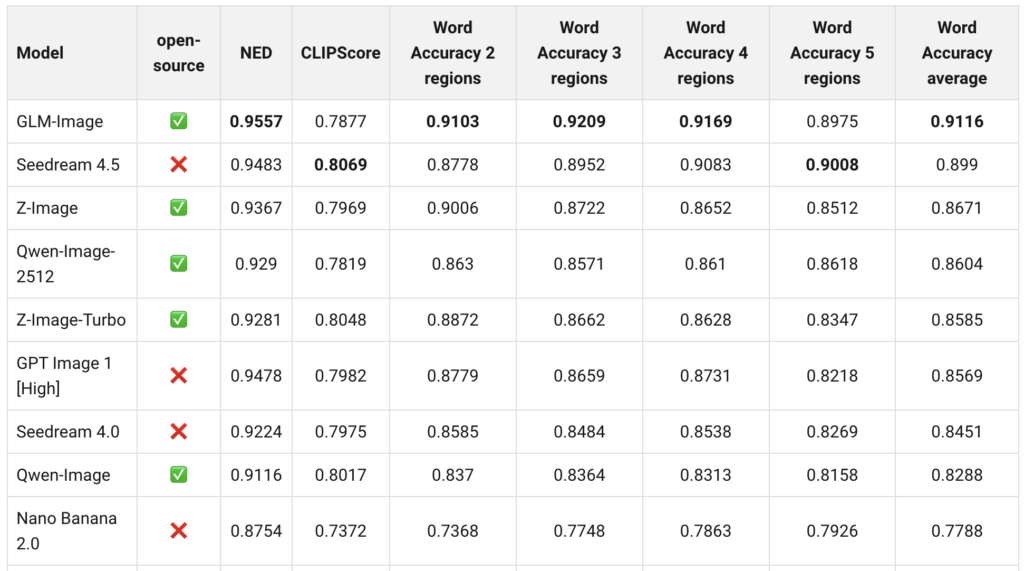Image resolution: width=1024 pixels, height=571 pixels.
Task: Select the GLM-Image model name cell
Action: pyautogui.click(x=60, y=121)
